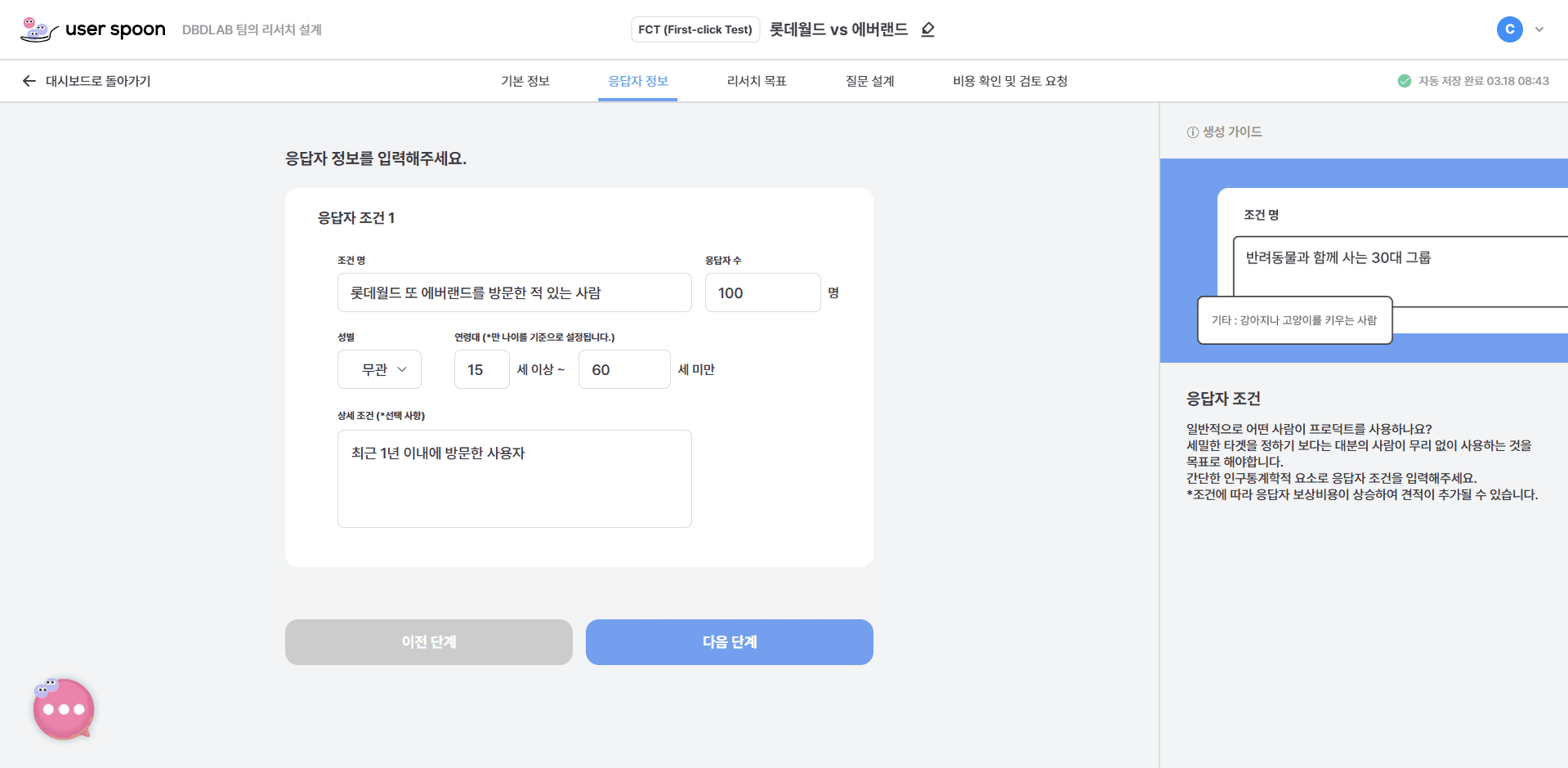1568x768 pixels.
Task: Click the 조건 명 input field
Action: click(x=515, y=292)
